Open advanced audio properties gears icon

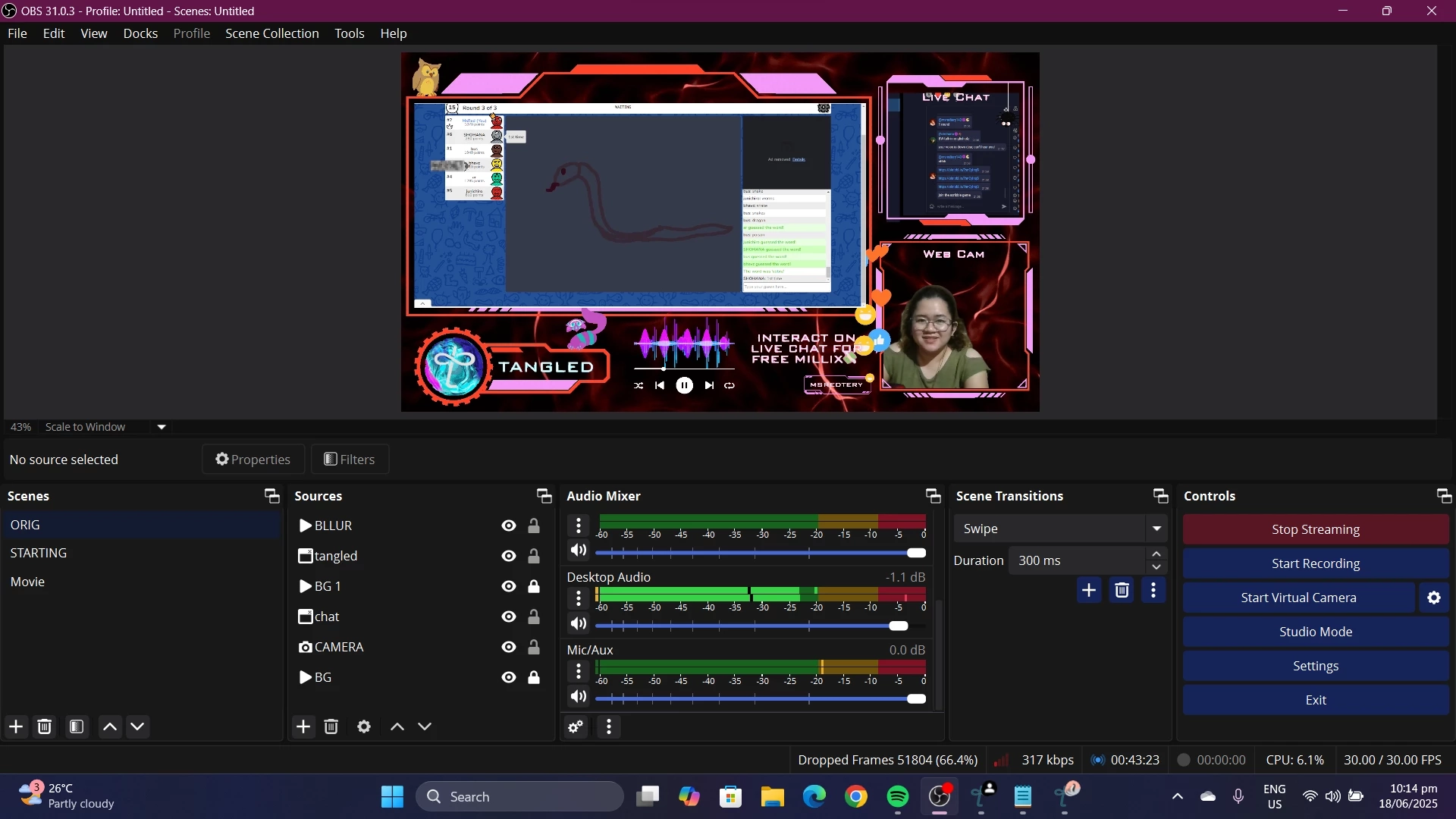coord(576,726)
